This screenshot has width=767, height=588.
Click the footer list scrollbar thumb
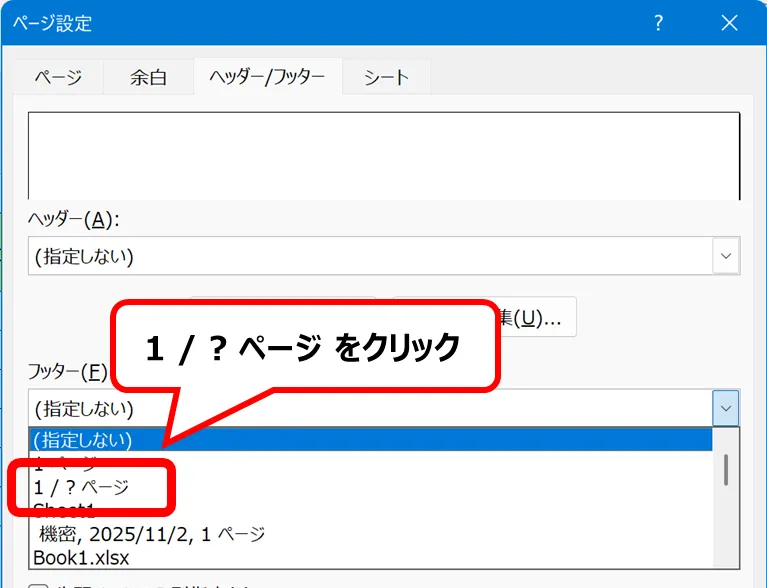click(727, 468)
